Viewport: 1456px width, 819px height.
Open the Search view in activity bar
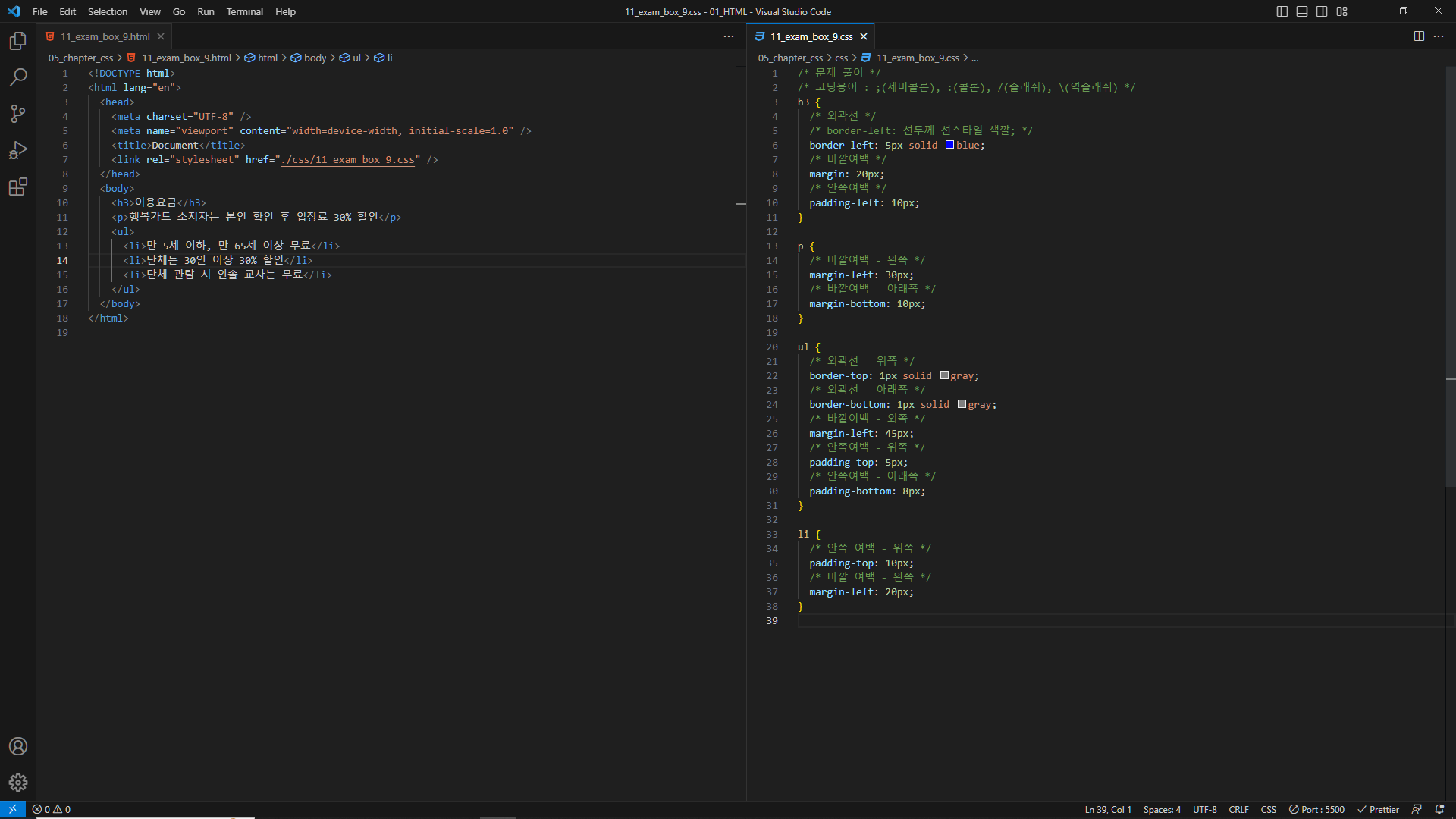18,77
